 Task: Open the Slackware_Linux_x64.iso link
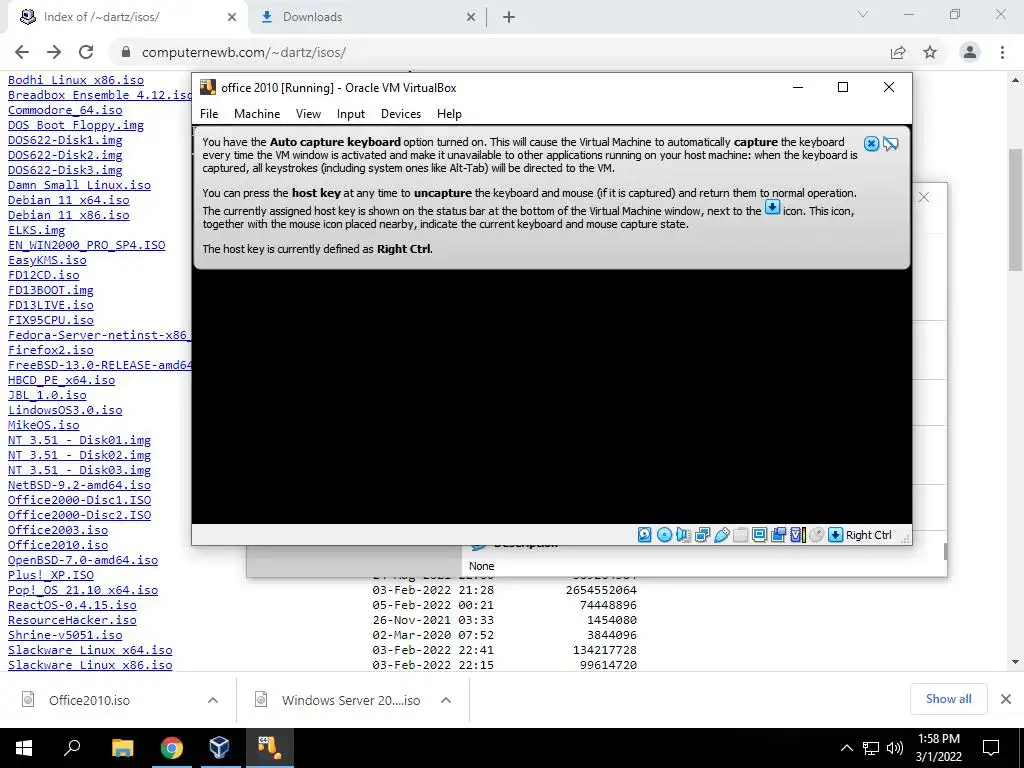(x=90, y=650)
